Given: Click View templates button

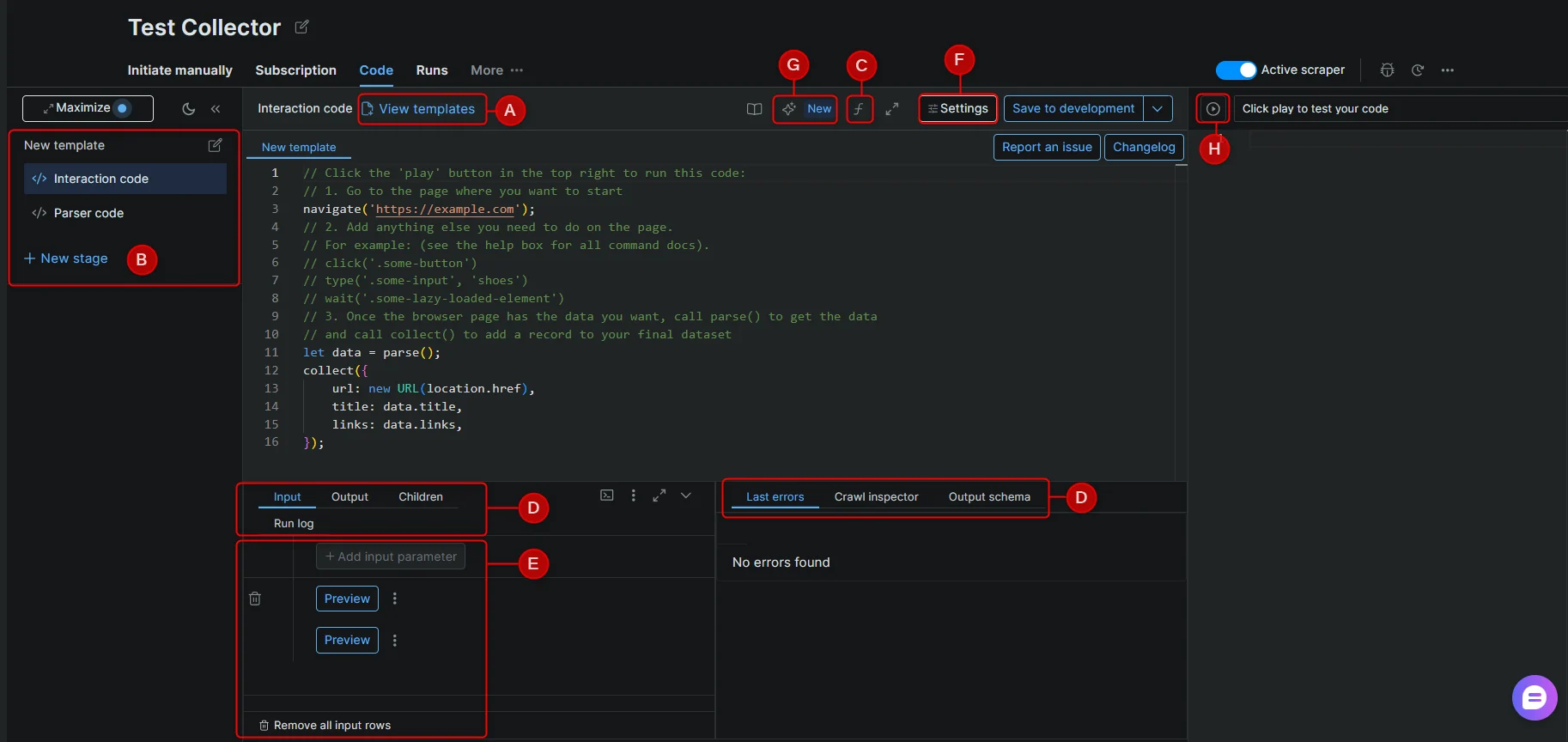Looking at the screenshot, I should [419, 109].
